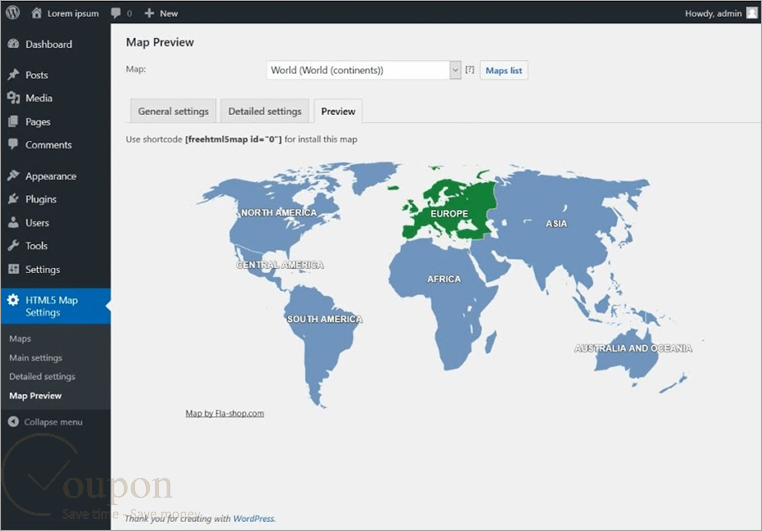Click the Central America region on the map
The width and height of the screenshot is (762, 531).
280,265
